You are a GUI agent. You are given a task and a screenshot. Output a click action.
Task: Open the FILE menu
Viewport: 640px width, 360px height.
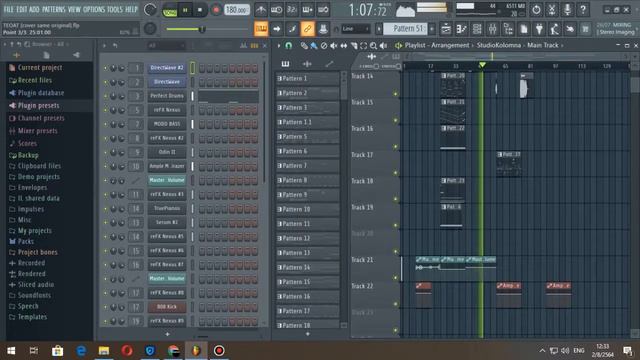click(x=8, y=9)
